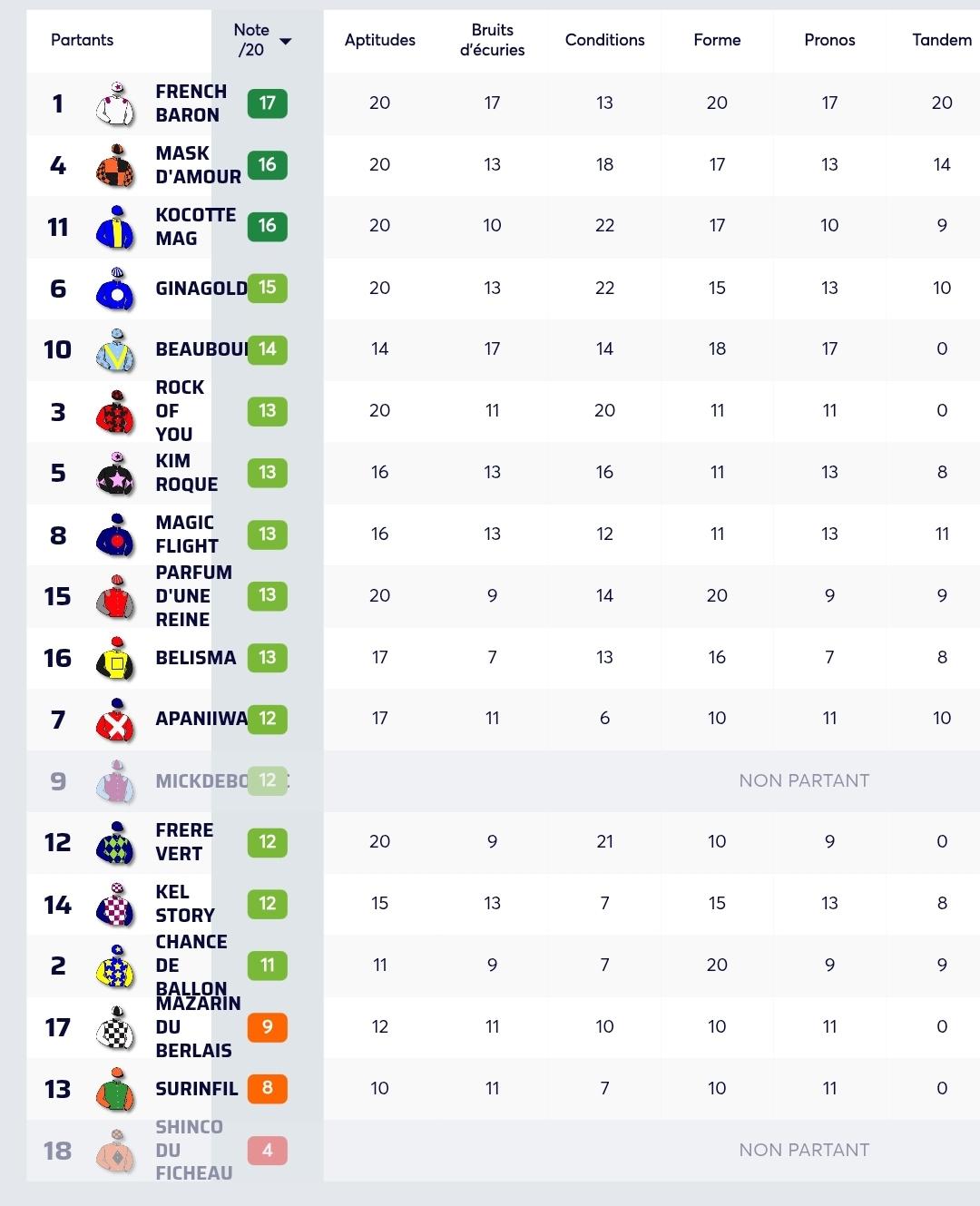Screen dimensions: 980x1206
Task: Click Kocotte Mag's blue and yellow jockey silk
Action: (115, 227)
